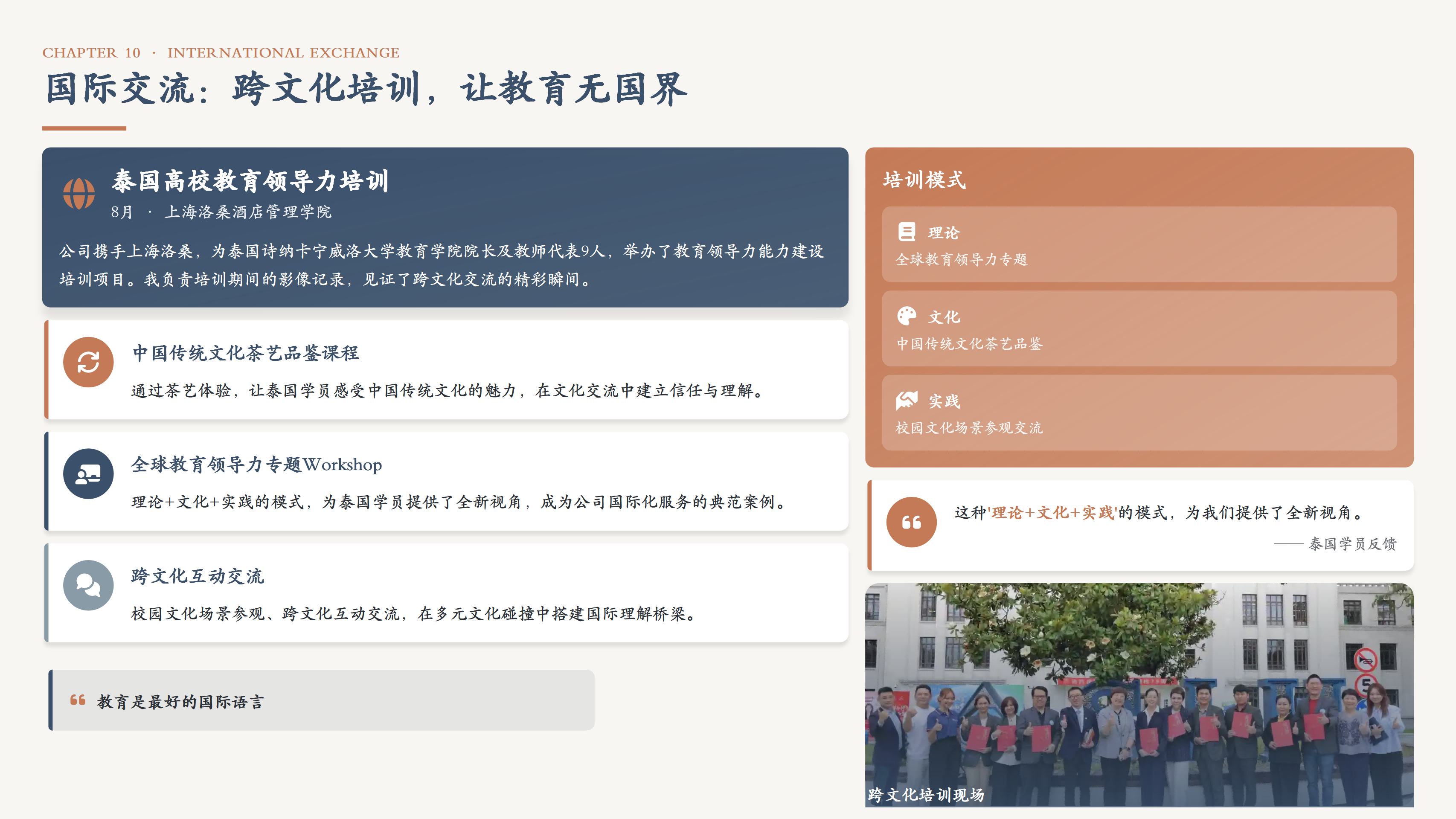Click the gray chat bubbles icon

[88, 585]
